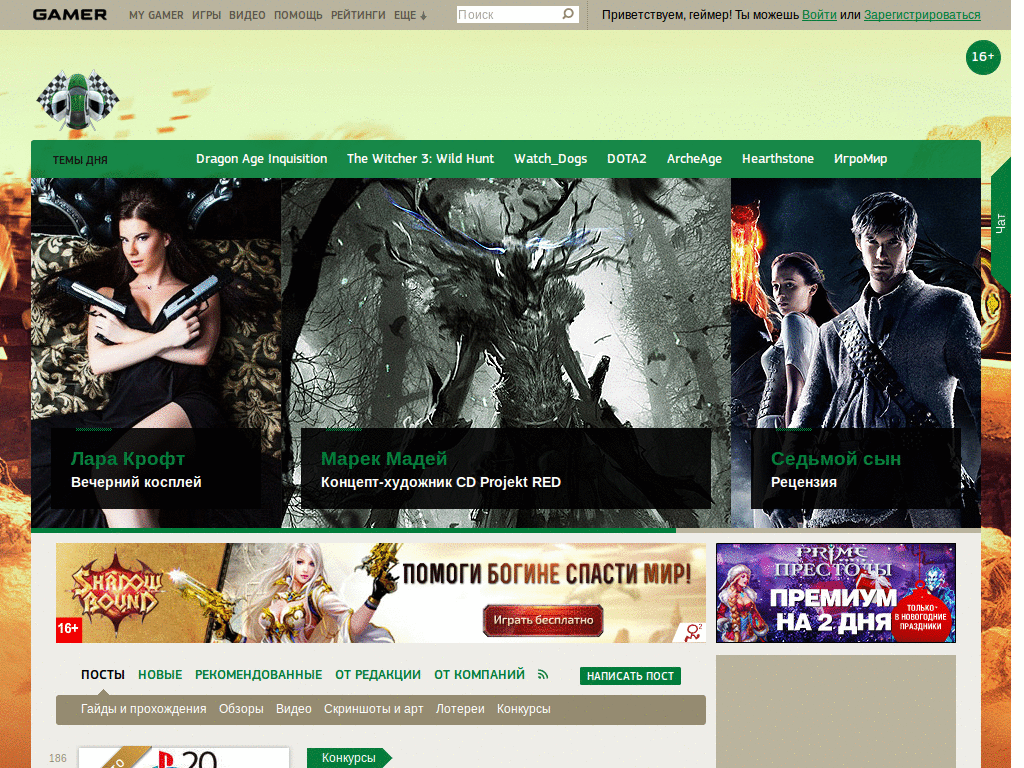1024x768 pixels.
Task: Click the ТЕМЫ ДНЯ label
Action: click(80, 160)
